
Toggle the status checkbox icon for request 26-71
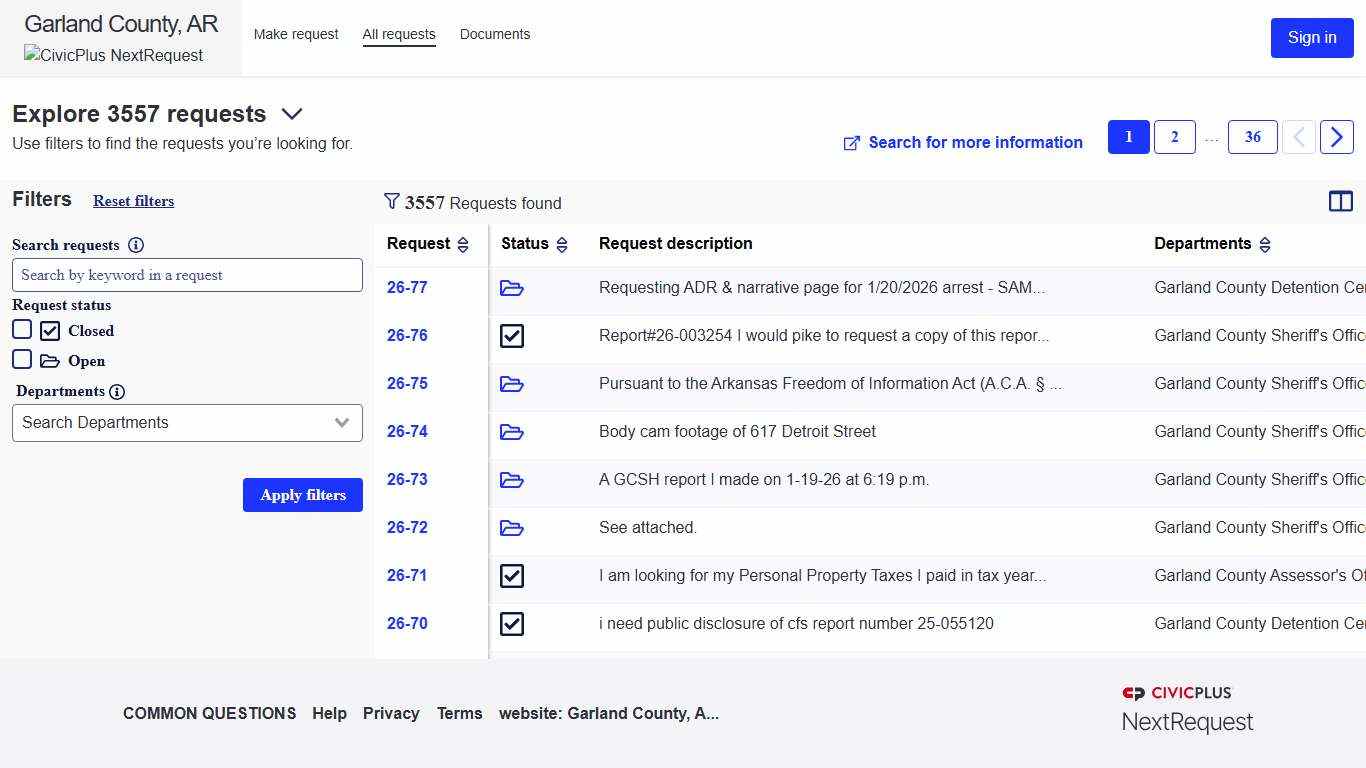pyautogui.click(x=512, y=576)
